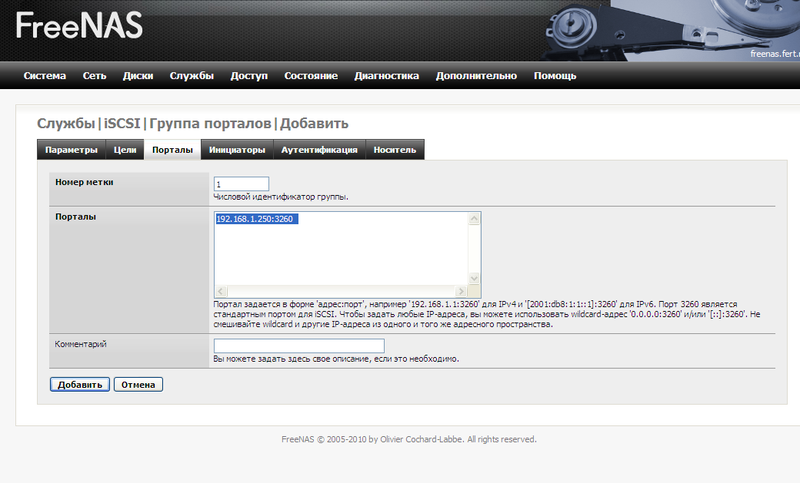Open the Службы menu
Viewport: 800px width, 483px height.
click(x=191, y=75)
